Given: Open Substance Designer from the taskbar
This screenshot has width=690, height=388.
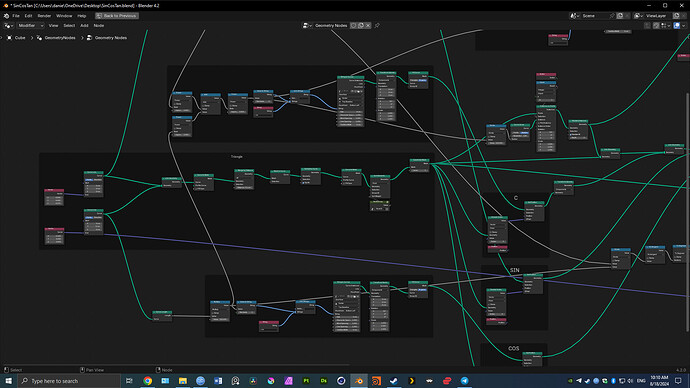Looking at the screenshot, I should coord(323,381).
